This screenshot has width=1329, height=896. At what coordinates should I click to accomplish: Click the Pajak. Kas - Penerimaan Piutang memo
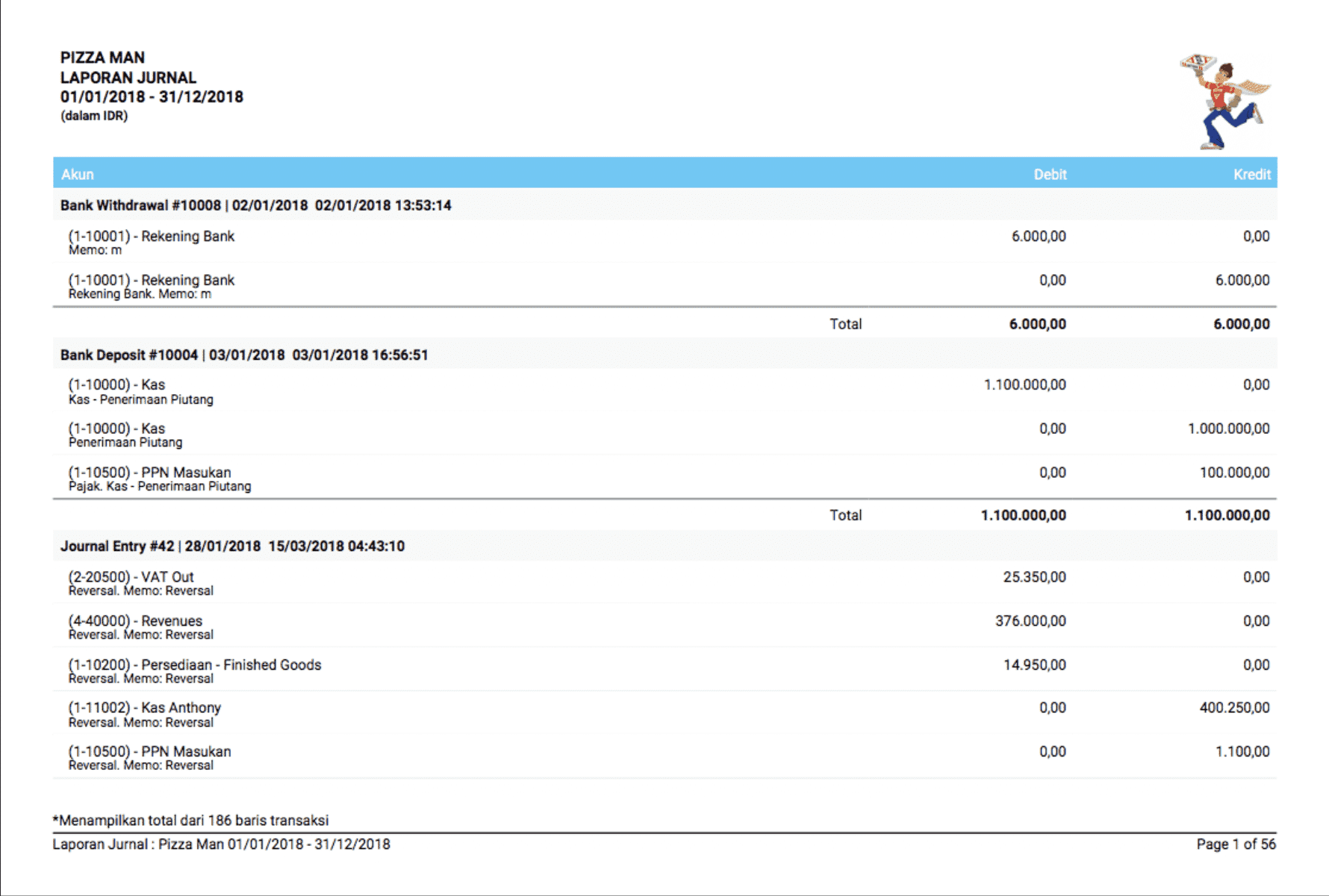click(160, 487)
